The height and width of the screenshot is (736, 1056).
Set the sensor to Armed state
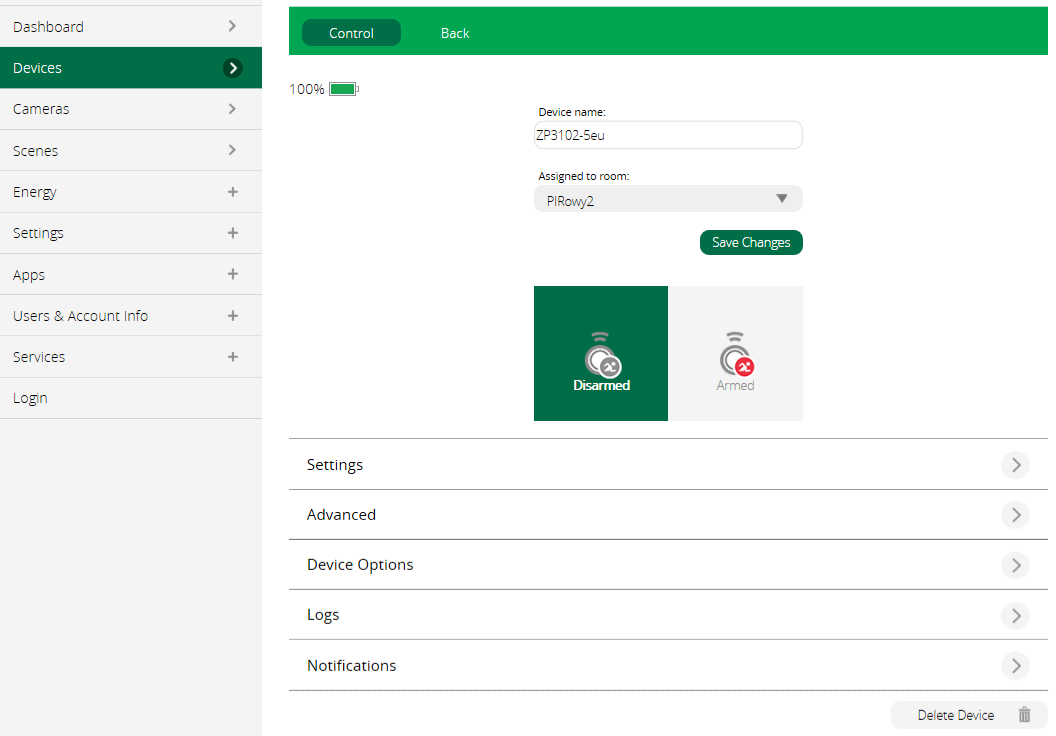click(735, 385)
